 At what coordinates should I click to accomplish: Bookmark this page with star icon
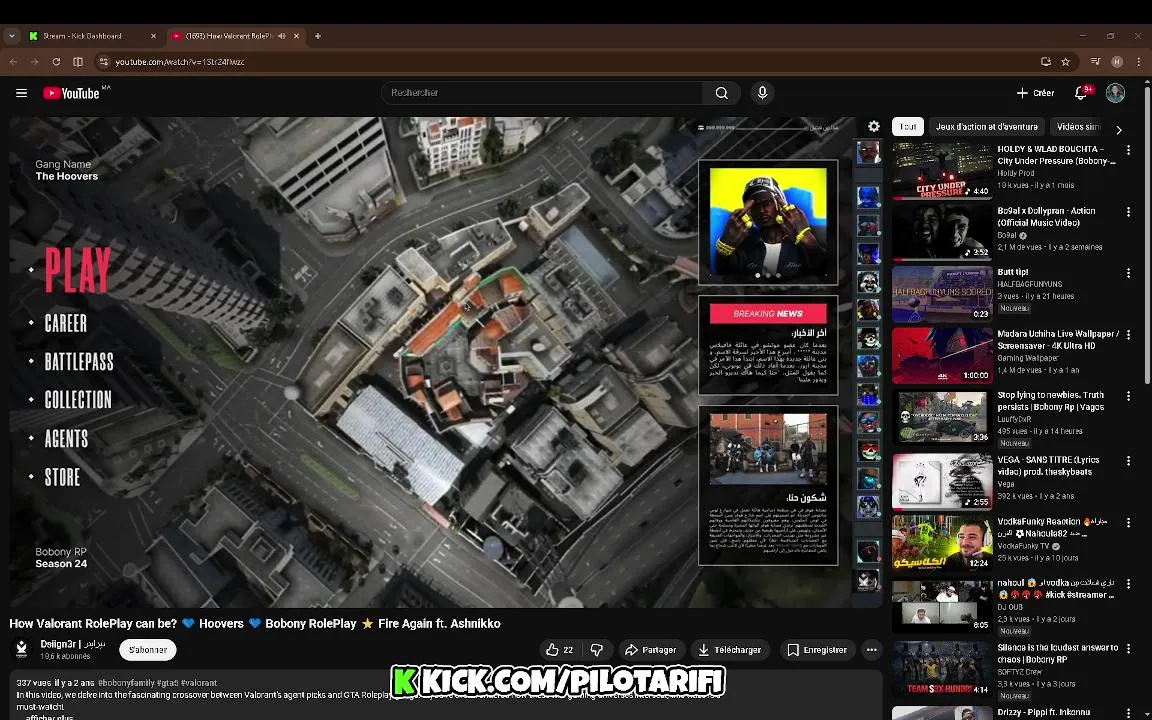[x=1065, y=62]
